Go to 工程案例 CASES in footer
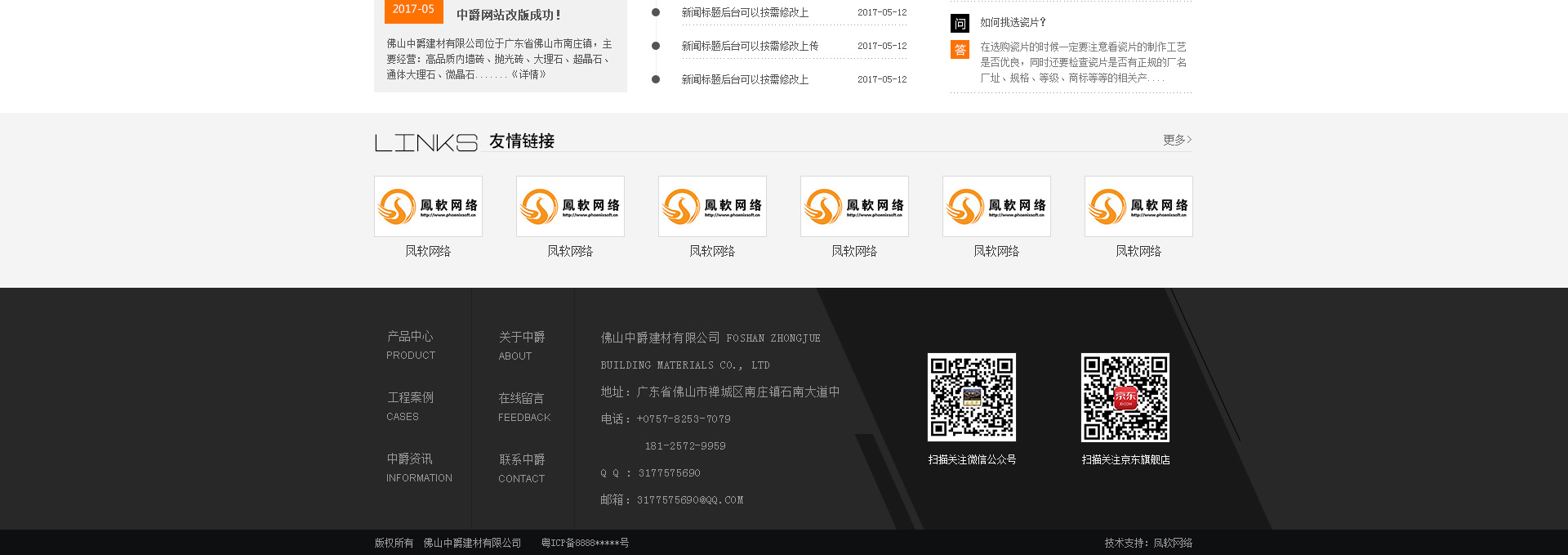1568x555 pixels. 410,406
